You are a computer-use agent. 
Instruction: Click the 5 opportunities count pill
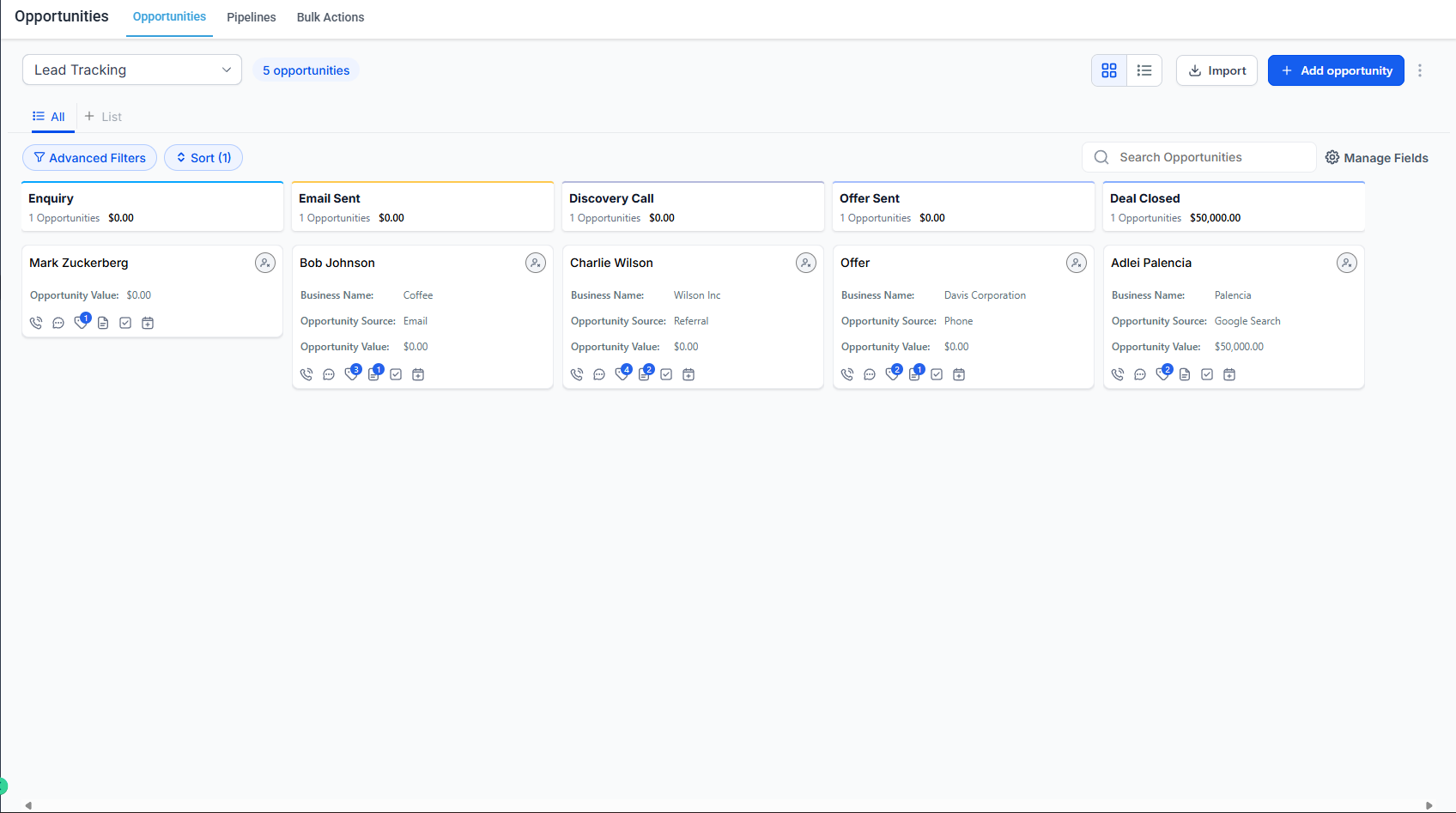306,70
